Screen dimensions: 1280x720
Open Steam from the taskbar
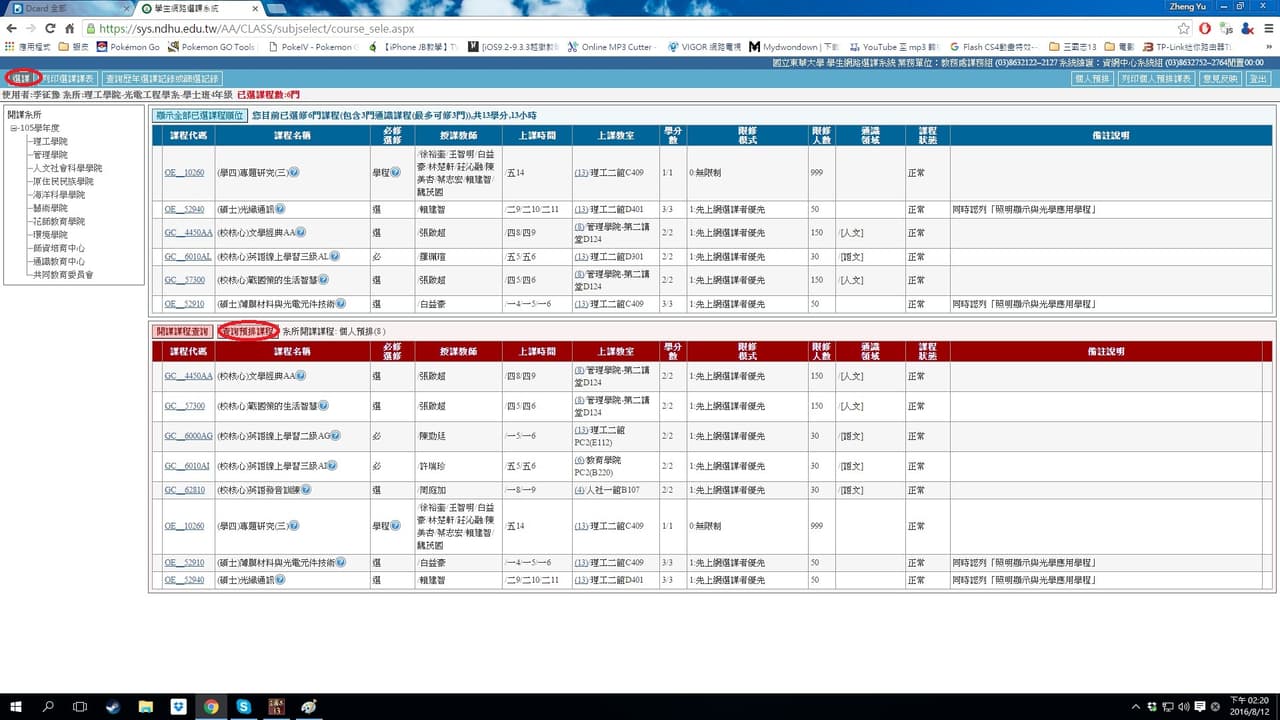pos(113,706)
